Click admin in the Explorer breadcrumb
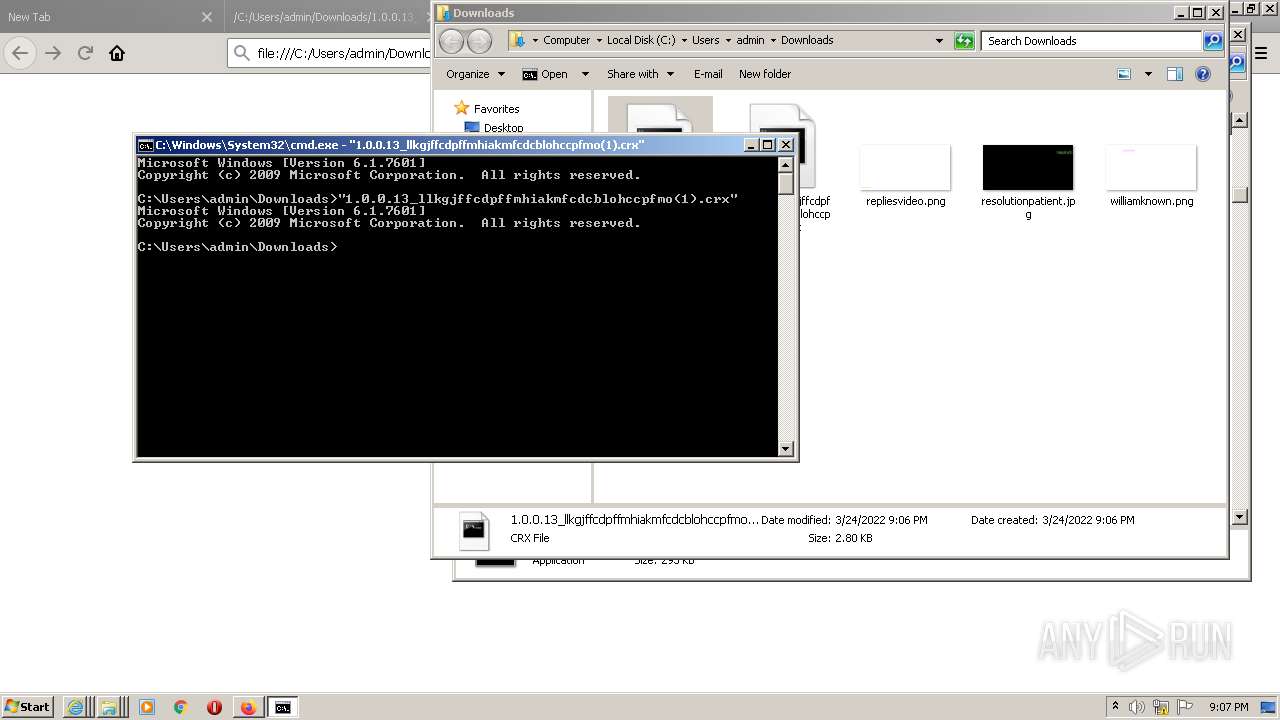Image resolution: width=1280 pixels, height=720 pixels. (x=750, y=41)
